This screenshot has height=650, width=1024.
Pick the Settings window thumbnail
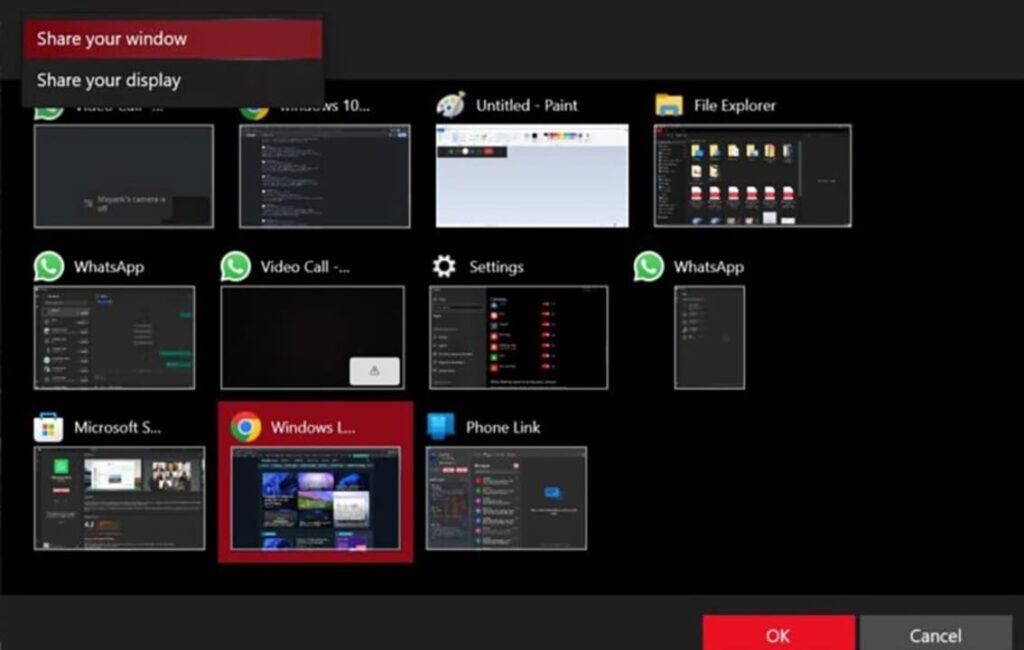(518, 337)
